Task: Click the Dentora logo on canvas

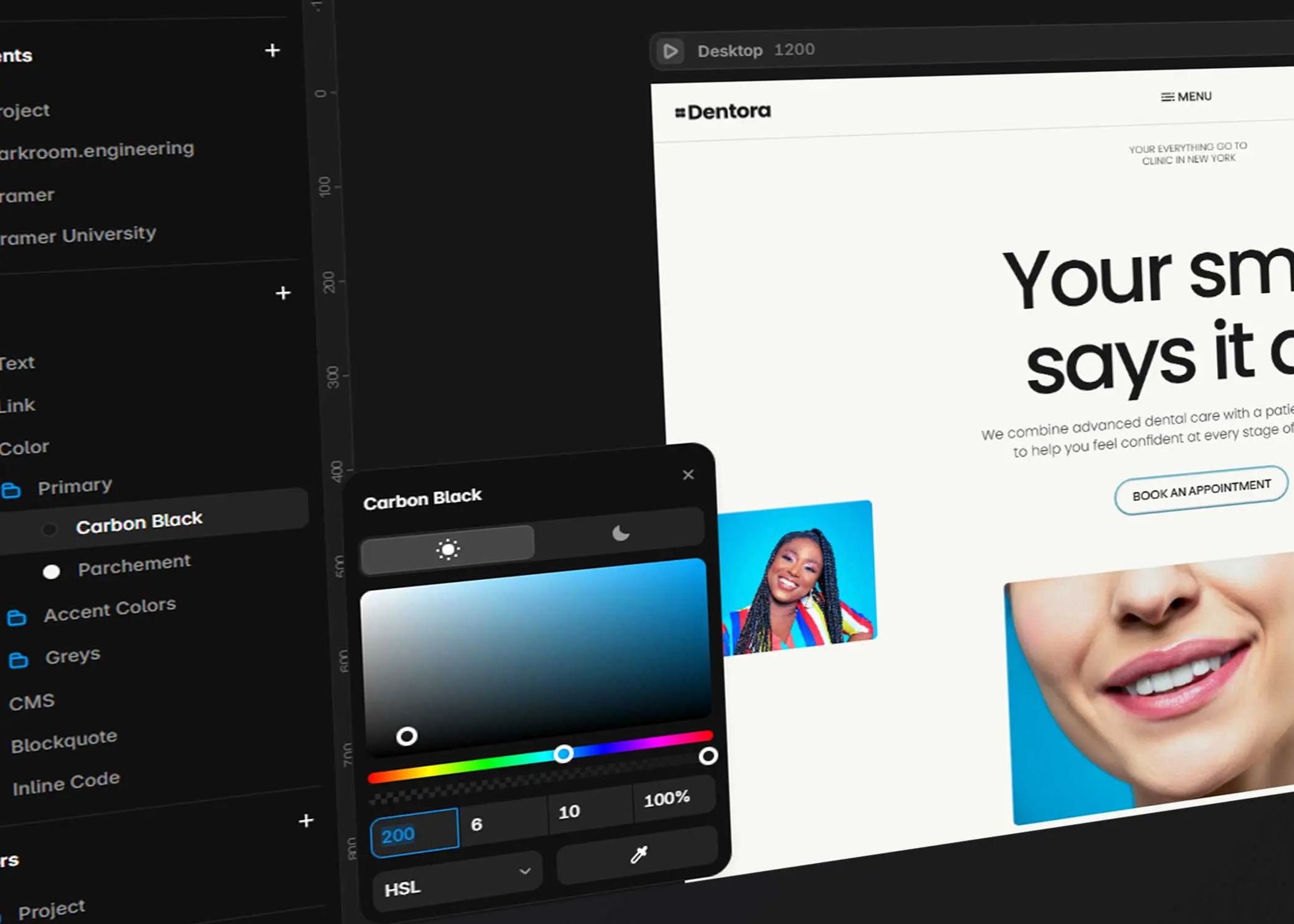Action: coord(723,111)
